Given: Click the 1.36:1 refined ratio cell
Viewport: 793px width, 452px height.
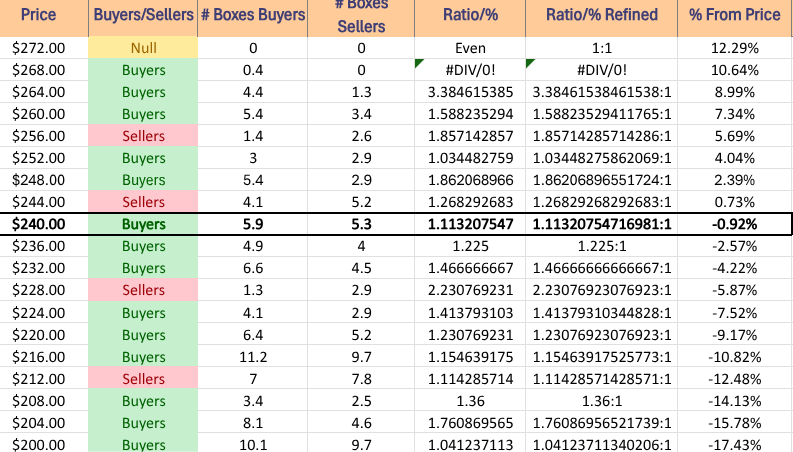Looking at the screenshot, I should [601, 402].
